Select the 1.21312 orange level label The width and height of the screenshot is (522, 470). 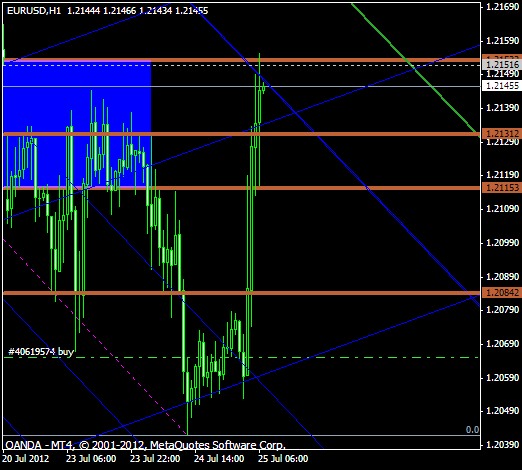(x=502, y=134)
